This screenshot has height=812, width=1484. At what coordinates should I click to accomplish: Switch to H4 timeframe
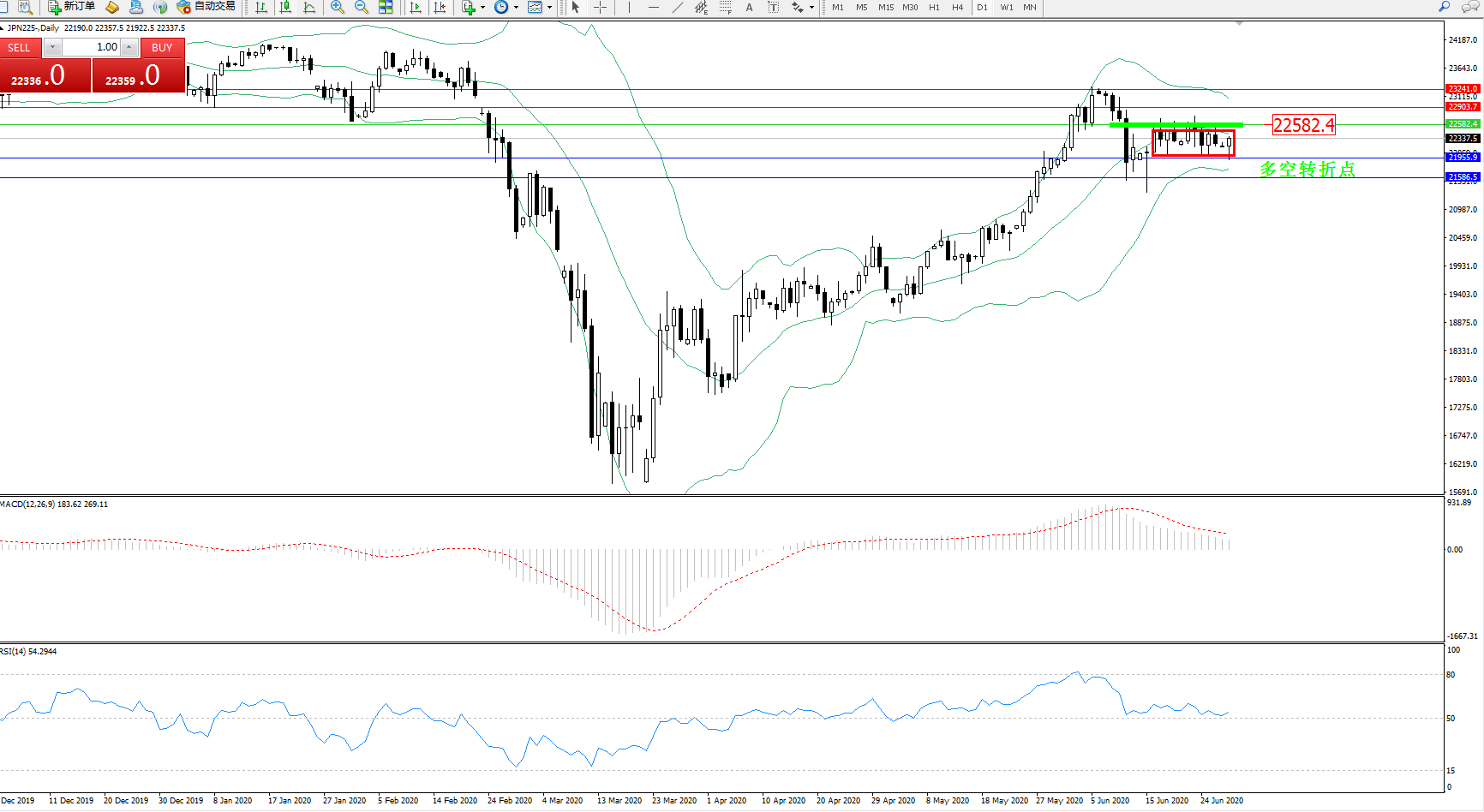[957, 7]
